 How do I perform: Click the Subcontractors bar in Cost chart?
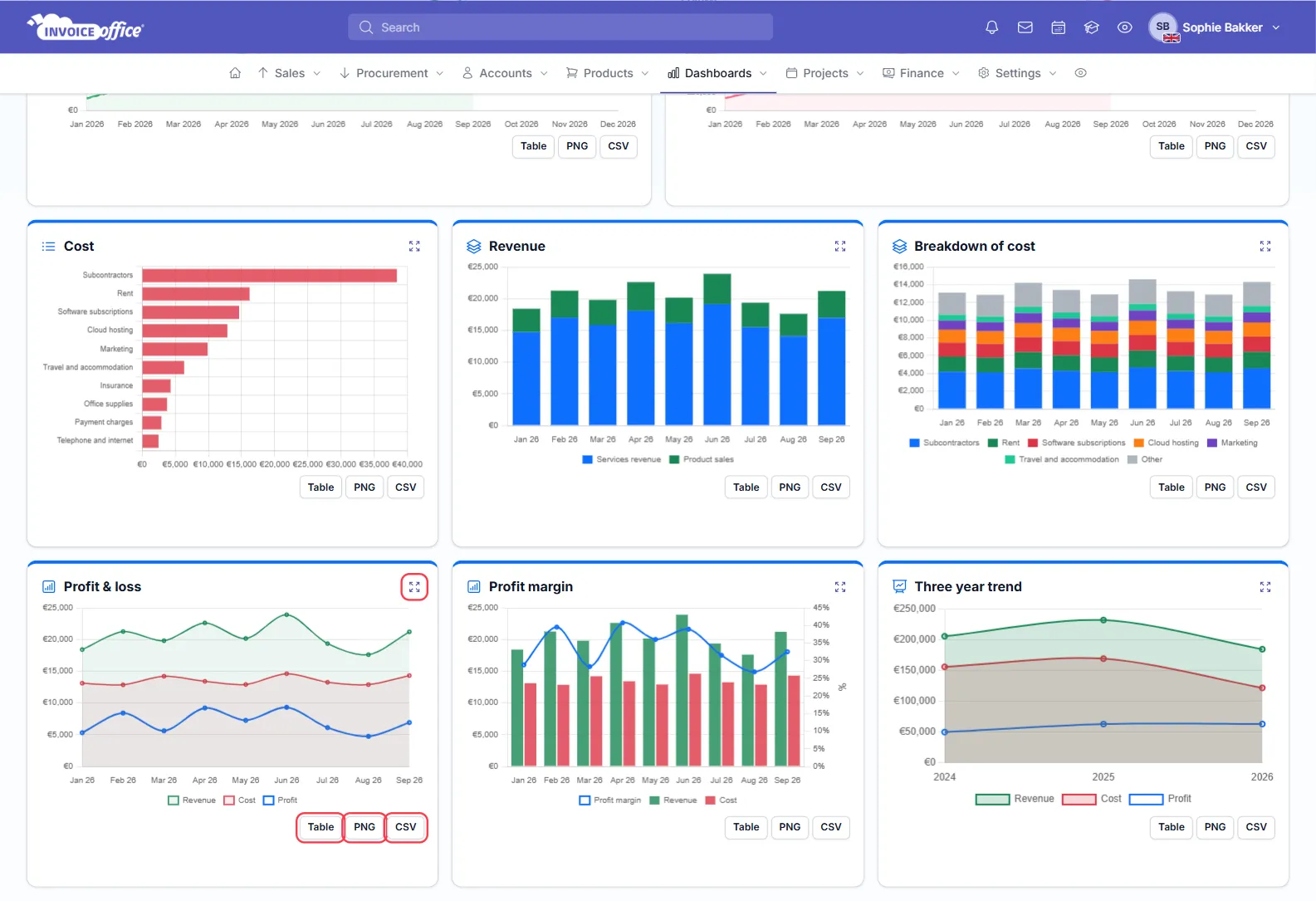tap(270, 275)
